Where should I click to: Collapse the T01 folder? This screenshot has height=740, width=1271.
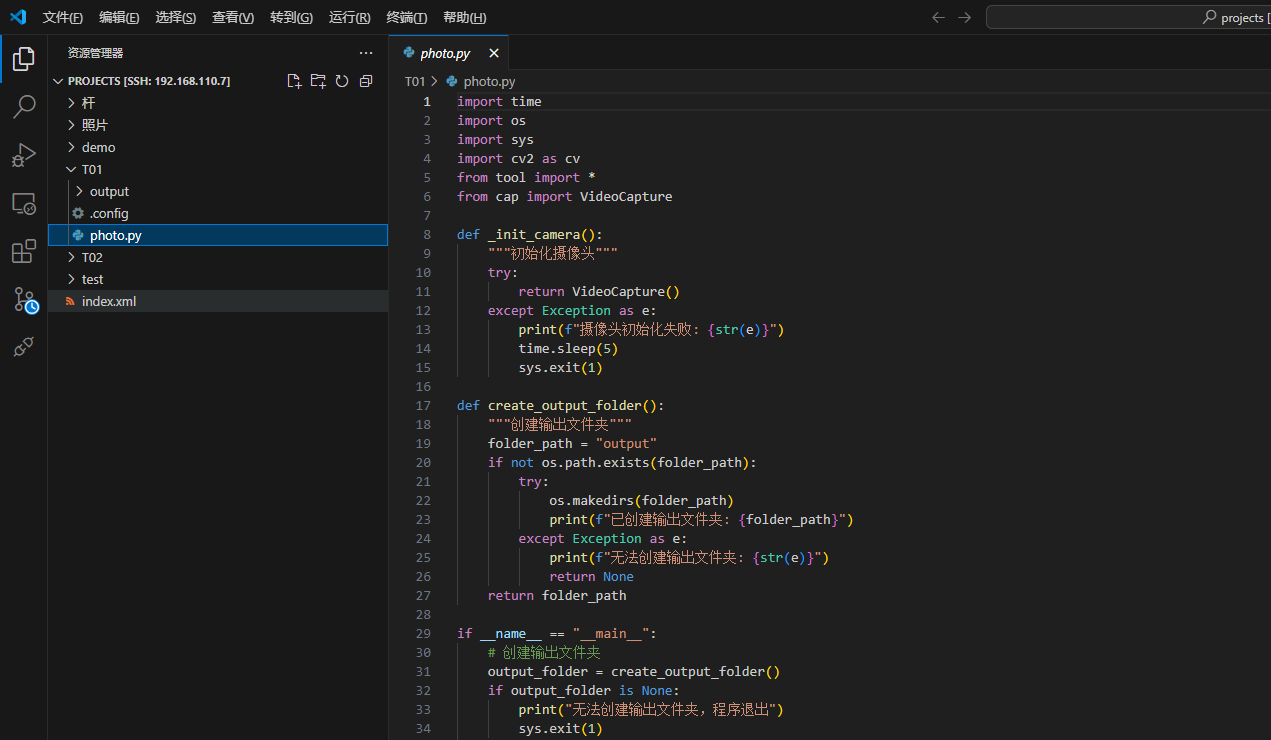[x=92, y=170]
